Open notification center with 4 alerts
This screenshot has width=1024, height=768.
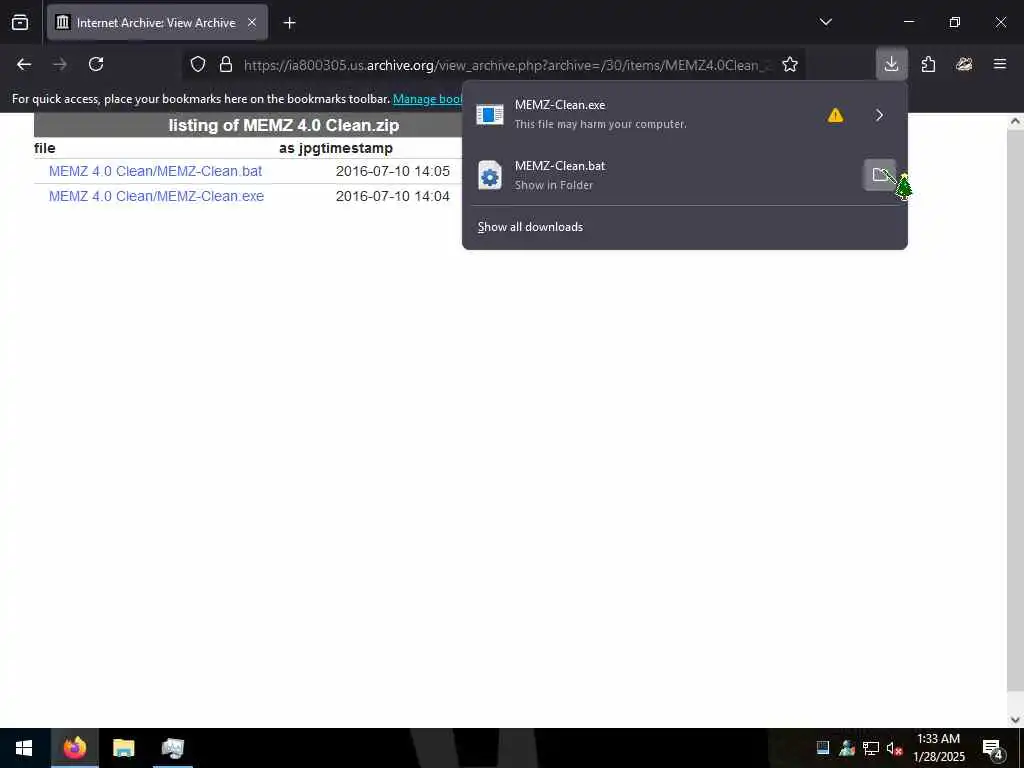[x=993, y=748]
